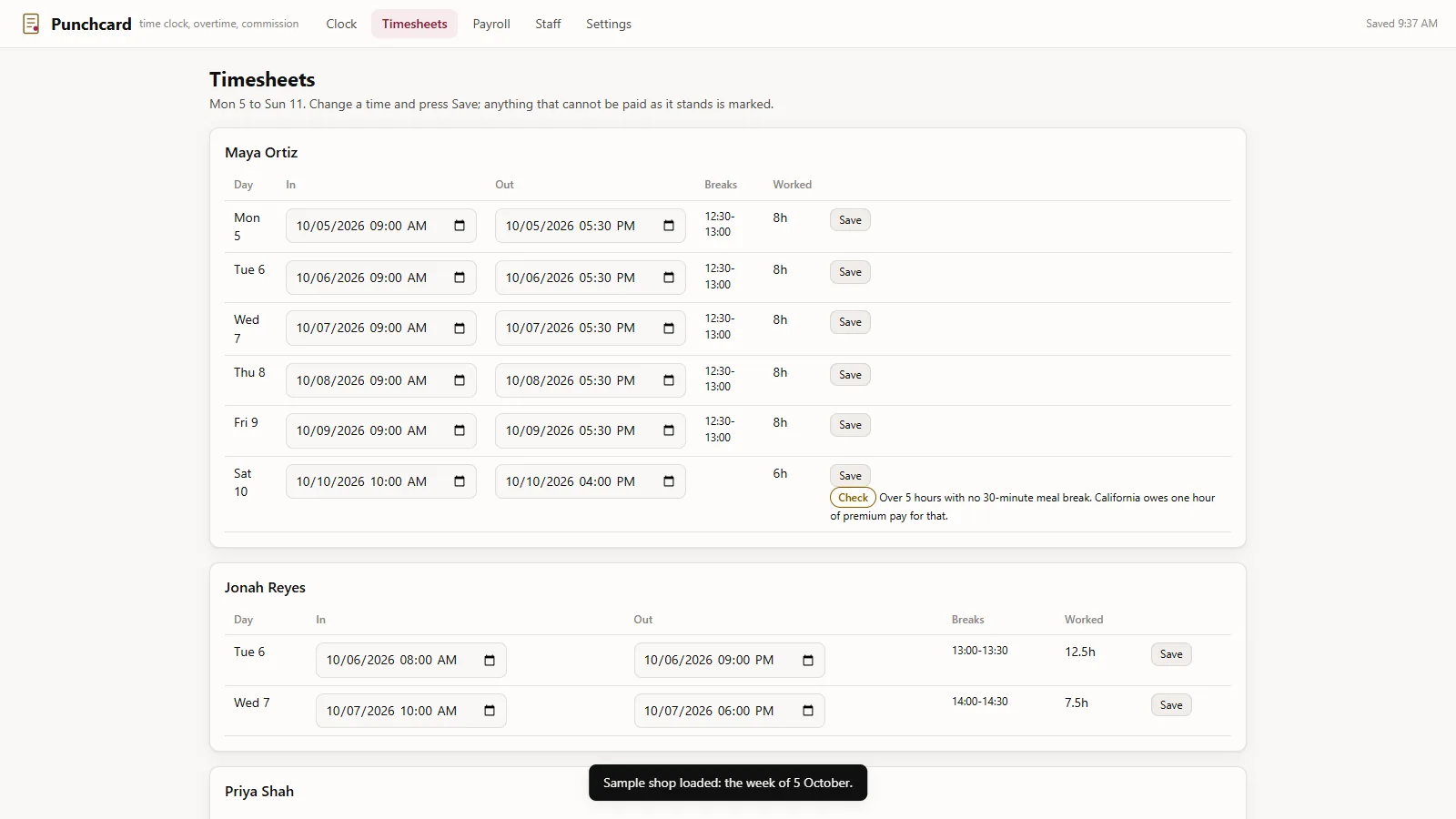This screenshot has height=819, width=1456.
Task: Save Jonah Reyes's Tue 6 row
Action: coord(1171,654)
